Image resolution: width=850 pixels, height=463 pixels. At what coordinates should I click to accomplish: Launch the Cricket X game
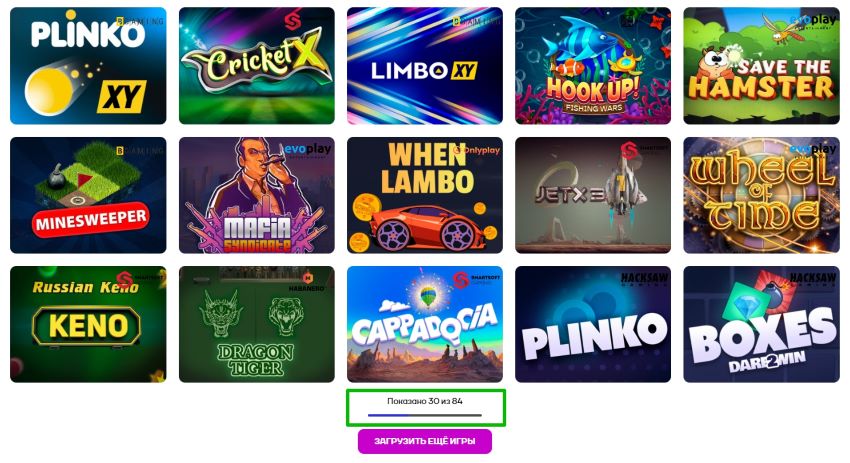257,66
